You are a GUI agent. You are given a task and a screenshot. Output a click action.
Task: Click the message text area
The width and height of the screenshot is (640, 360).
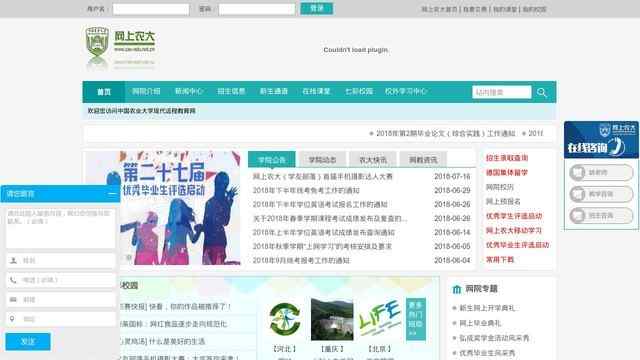[61, 228]
